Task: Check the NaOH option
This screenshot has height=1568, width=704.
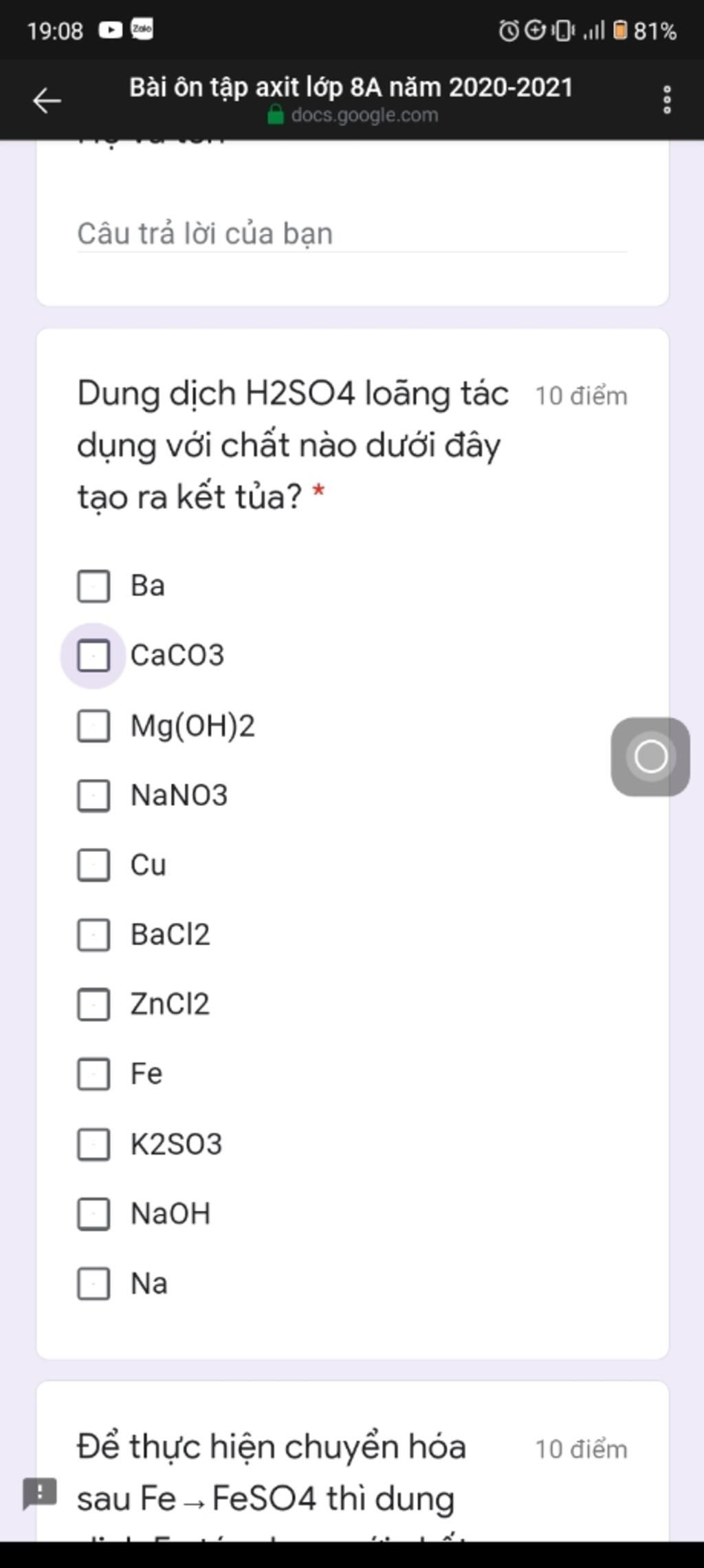Action: (x=93, y=1214)
